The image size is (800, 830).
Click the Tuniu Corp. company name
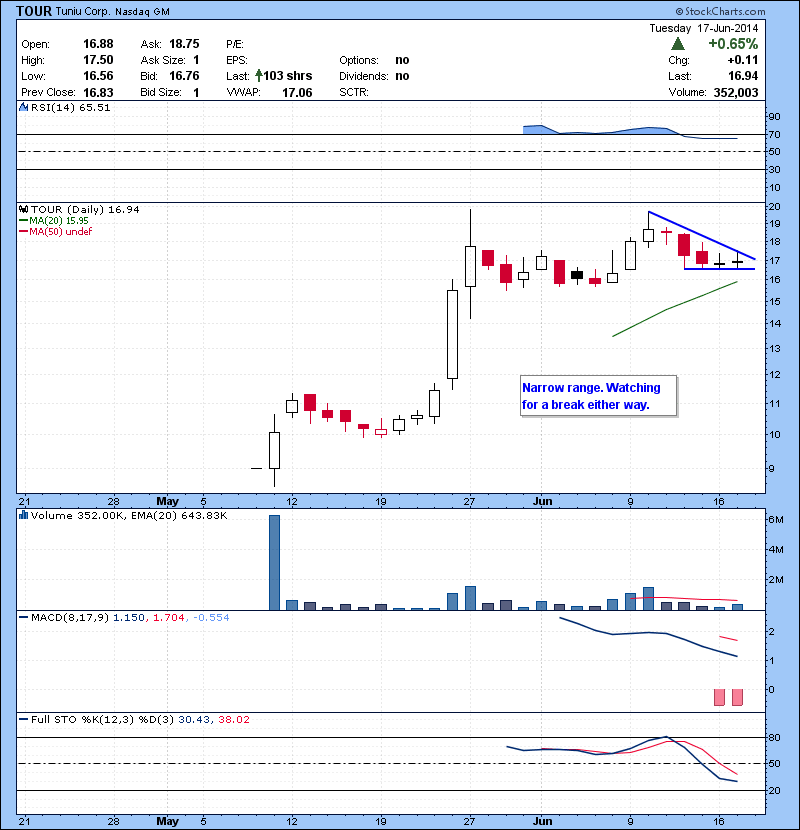tap(83, 11)
